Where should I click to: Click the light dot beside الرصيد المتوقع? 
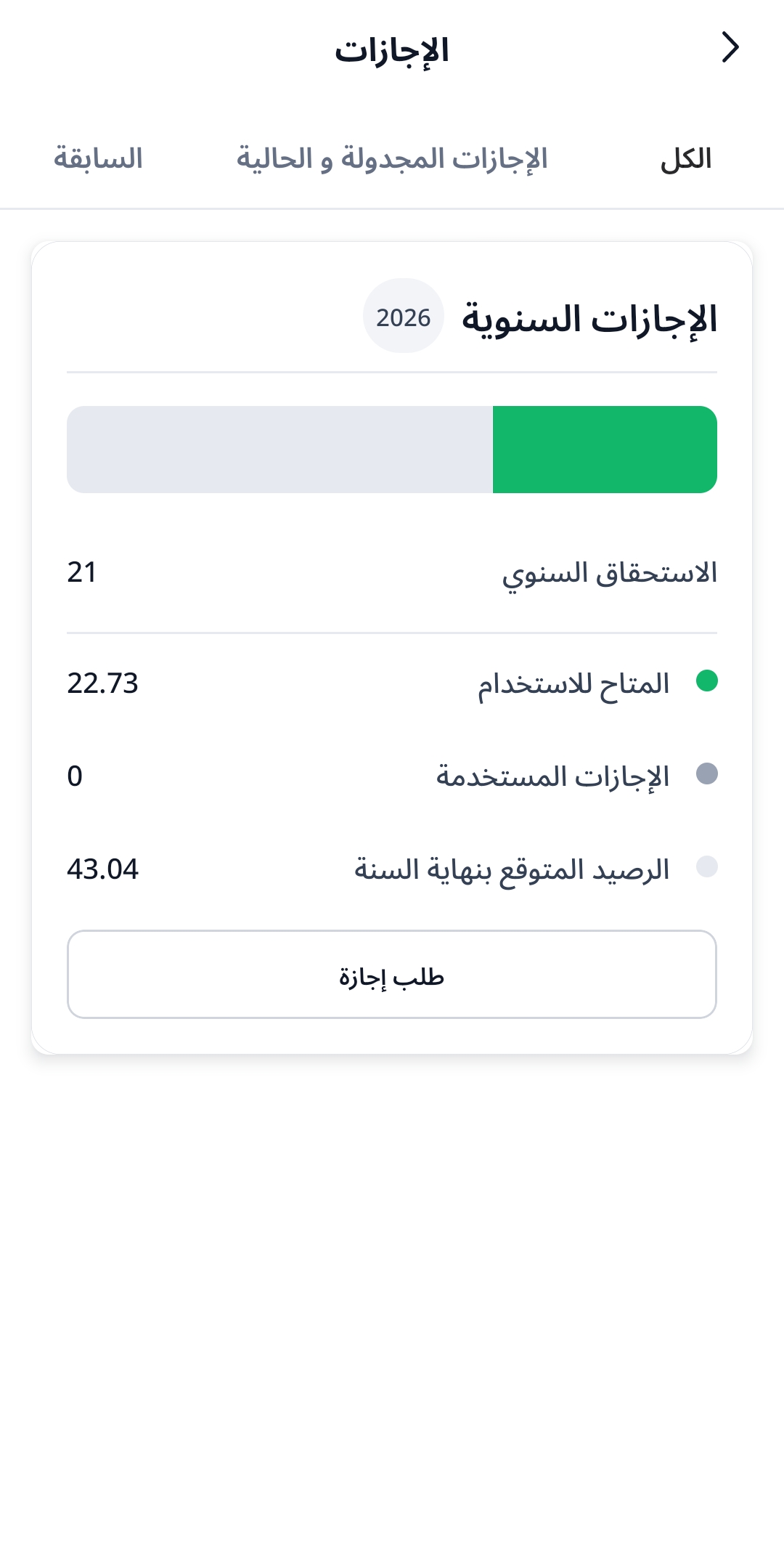coord(706,866)
